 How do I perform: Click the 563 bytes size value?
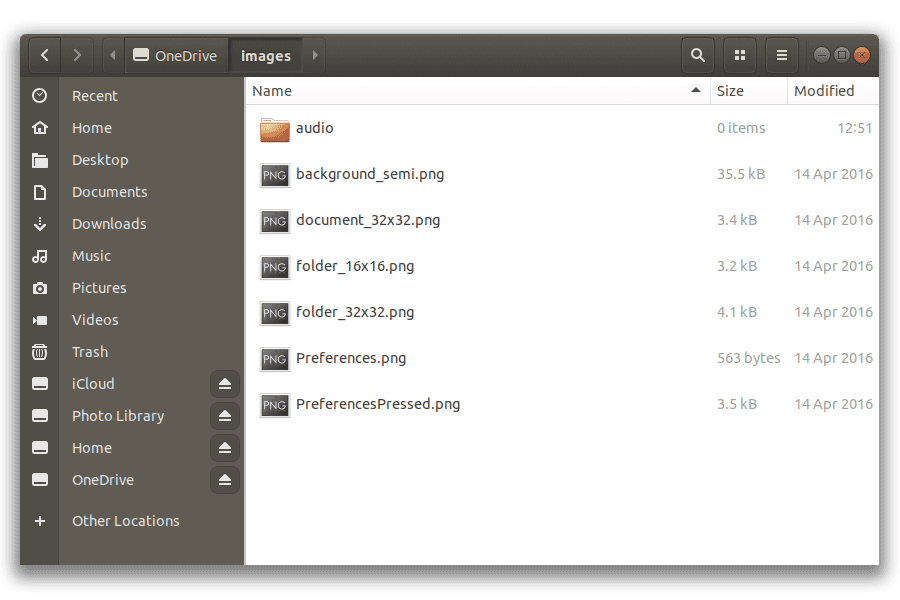[748, 358]
